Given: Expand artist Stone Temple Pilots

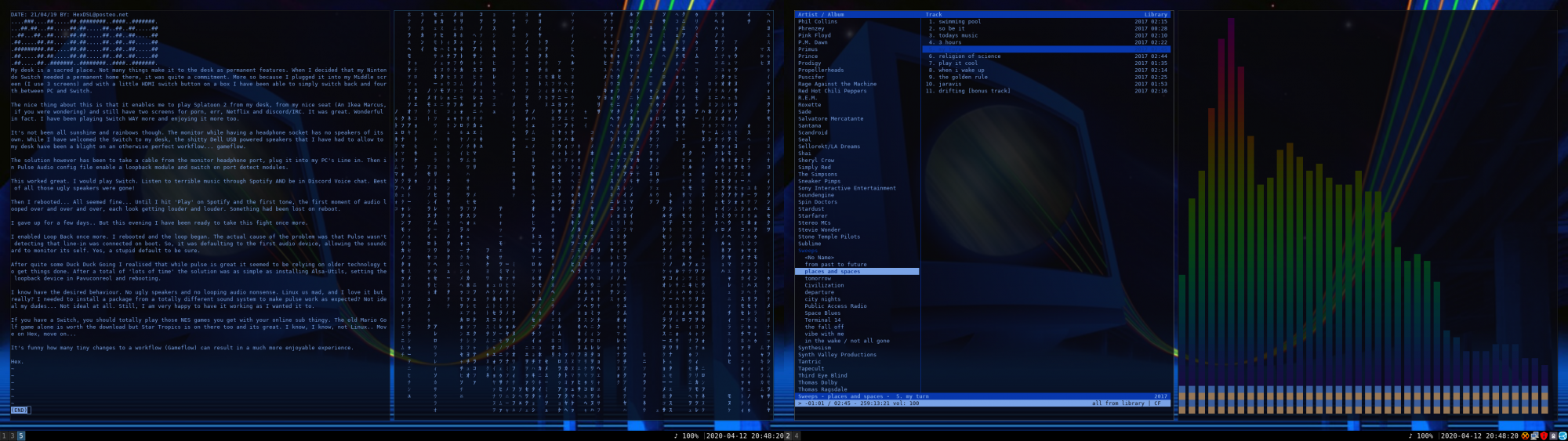Looking at the screenshot, I should 829,237.
